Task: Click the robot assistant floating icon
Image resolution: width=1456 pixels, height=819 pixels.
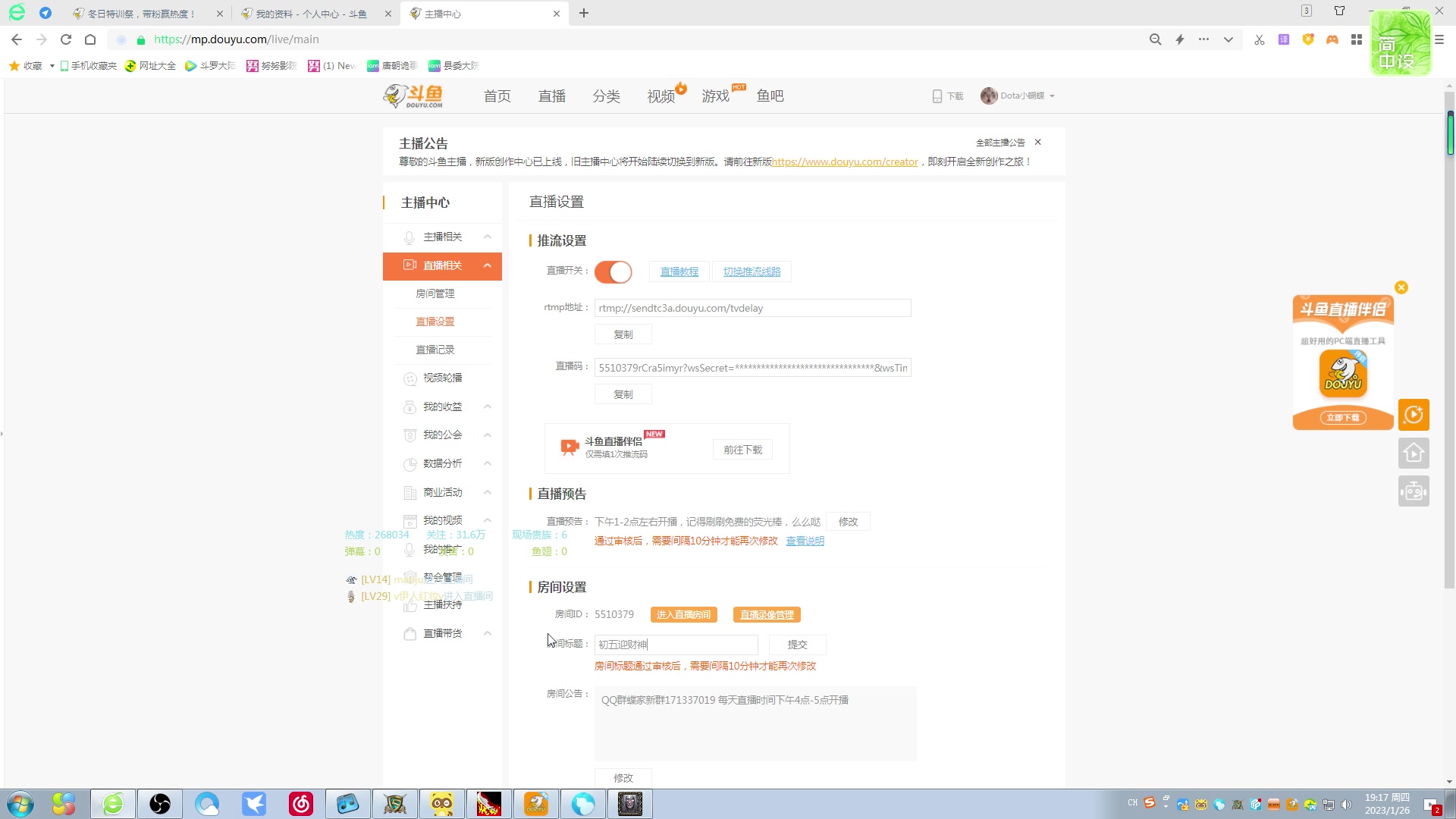Action: click(x=1414, y=491)
